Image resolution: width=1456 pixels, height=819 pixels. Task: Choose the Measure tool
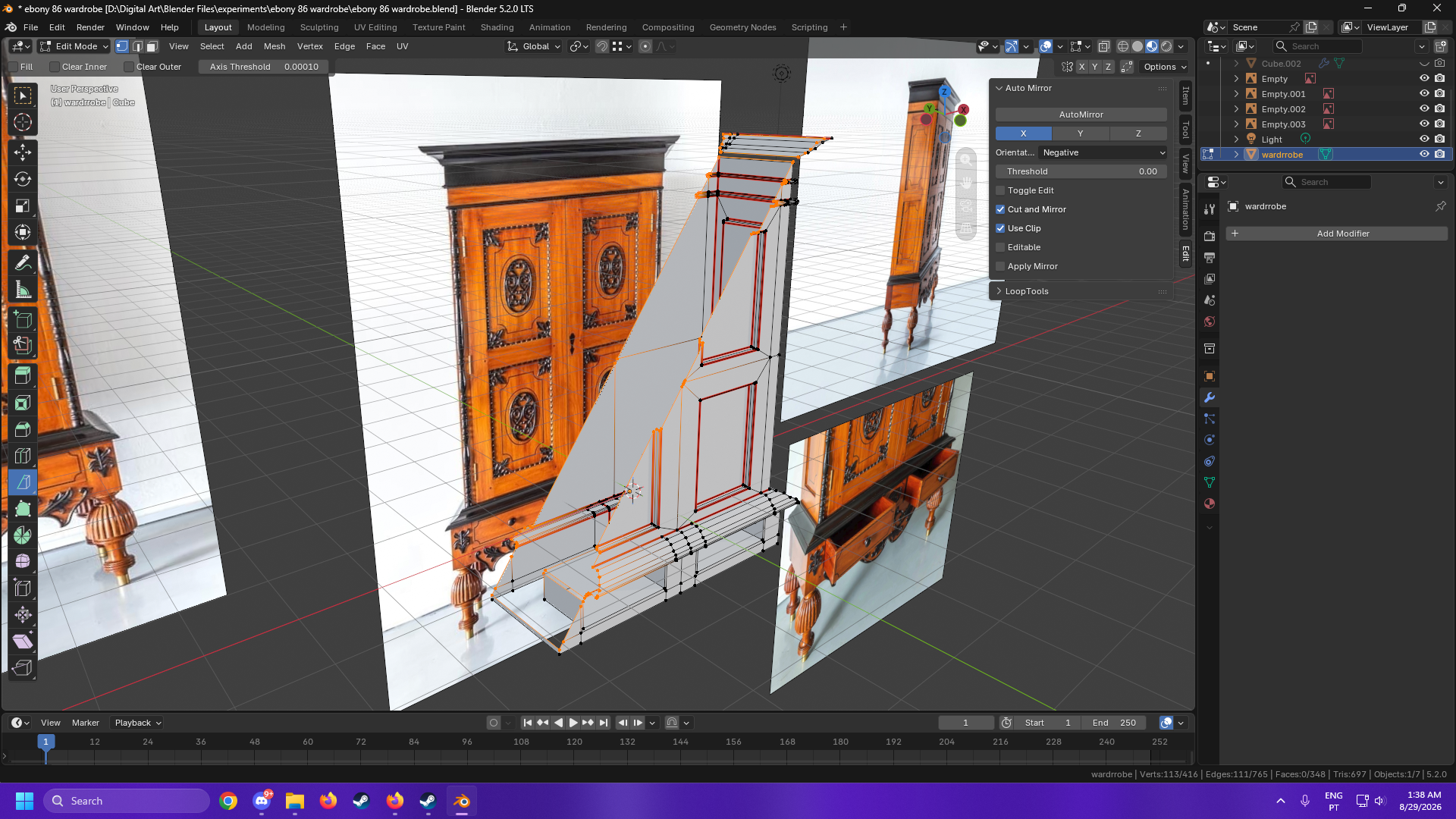click(23, 290)
